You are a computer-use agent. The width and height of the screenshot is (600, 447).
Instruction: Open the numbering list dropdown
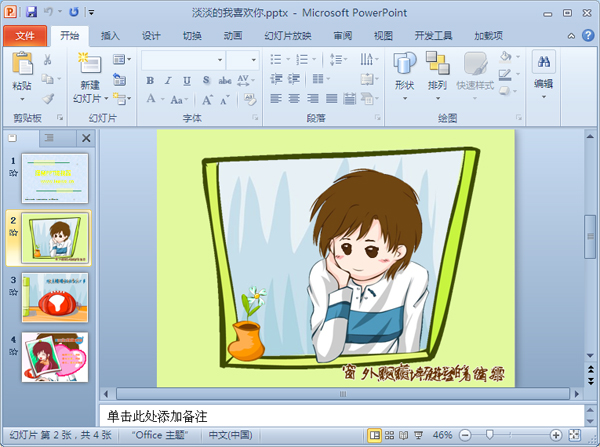(314, 59)
